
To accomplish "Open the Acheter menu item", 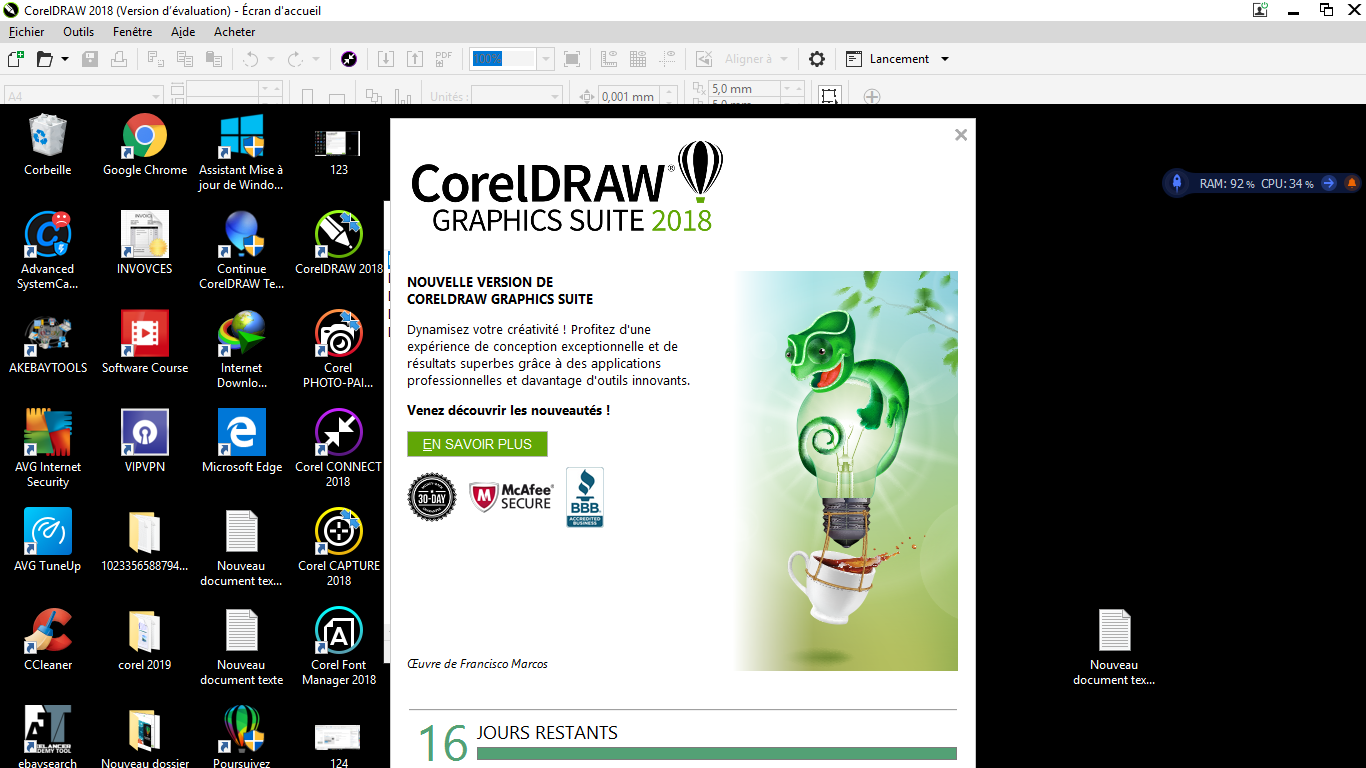I will pyautogui.click(x=234, y=32).
